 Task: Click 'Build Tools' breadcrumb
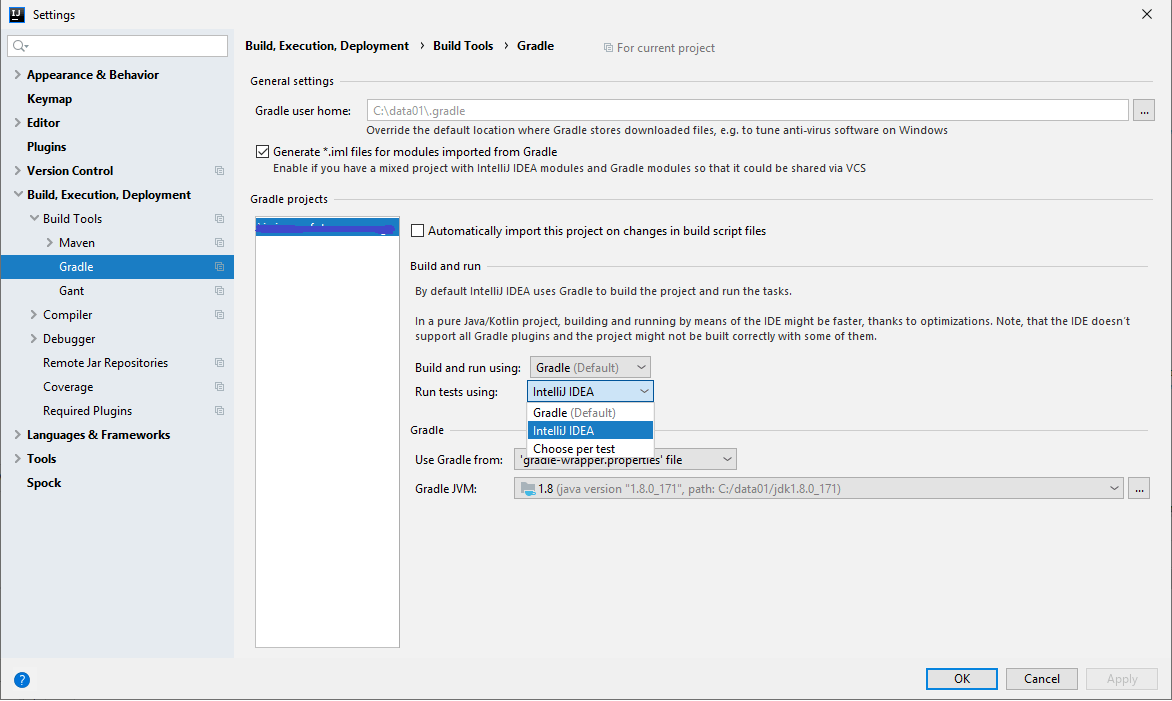coord(463,46)
